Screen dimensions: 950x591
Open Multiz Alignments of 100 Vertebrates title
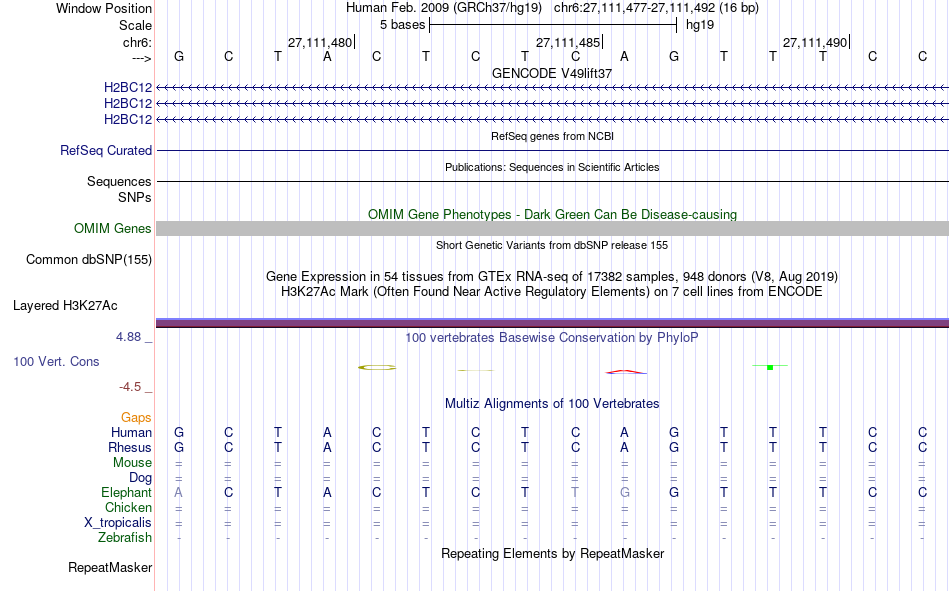click(x=552, y=404)
